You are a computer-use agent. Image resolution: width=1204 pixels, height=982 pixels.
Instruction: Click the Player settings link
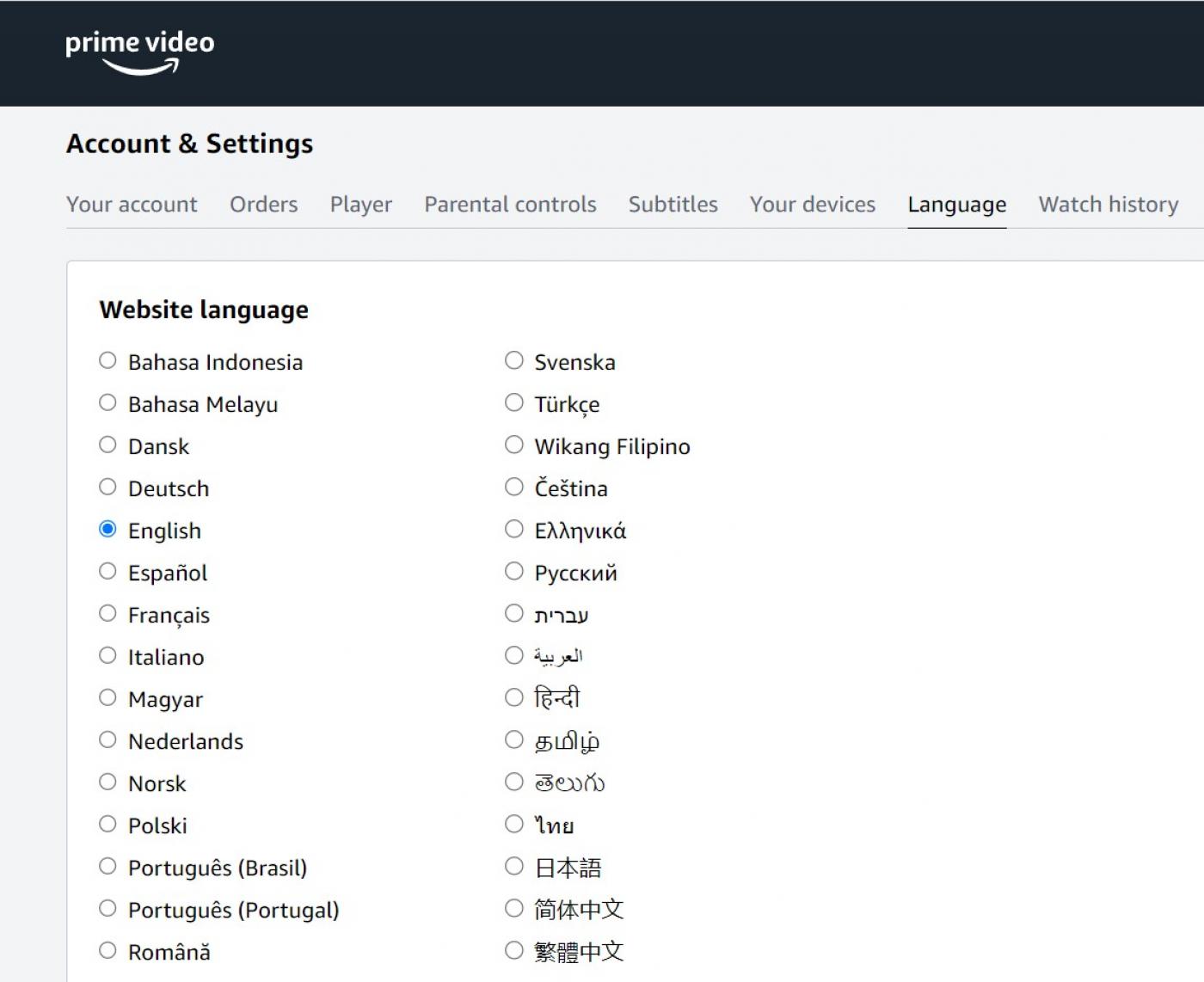360,205
